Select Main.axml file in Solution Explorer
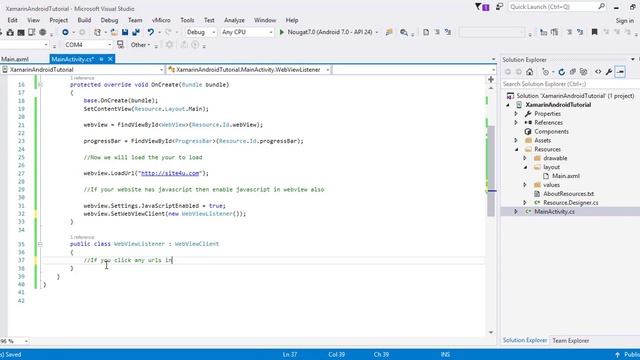 point(565,176)
